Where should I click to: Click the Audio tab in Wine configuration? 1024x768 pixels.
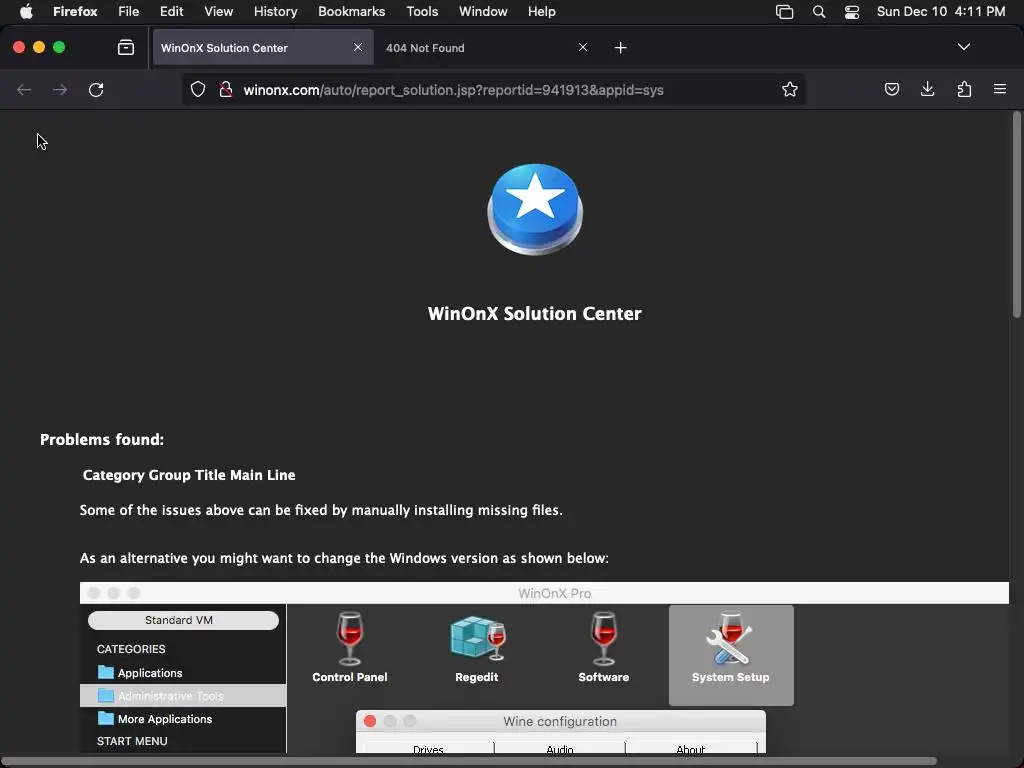(x=560, y=748)
